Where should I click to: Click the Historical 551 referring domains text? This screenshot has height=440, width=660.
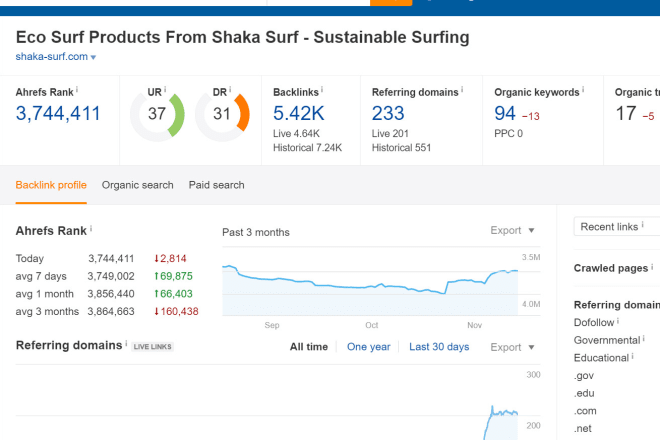click(401, 148)
